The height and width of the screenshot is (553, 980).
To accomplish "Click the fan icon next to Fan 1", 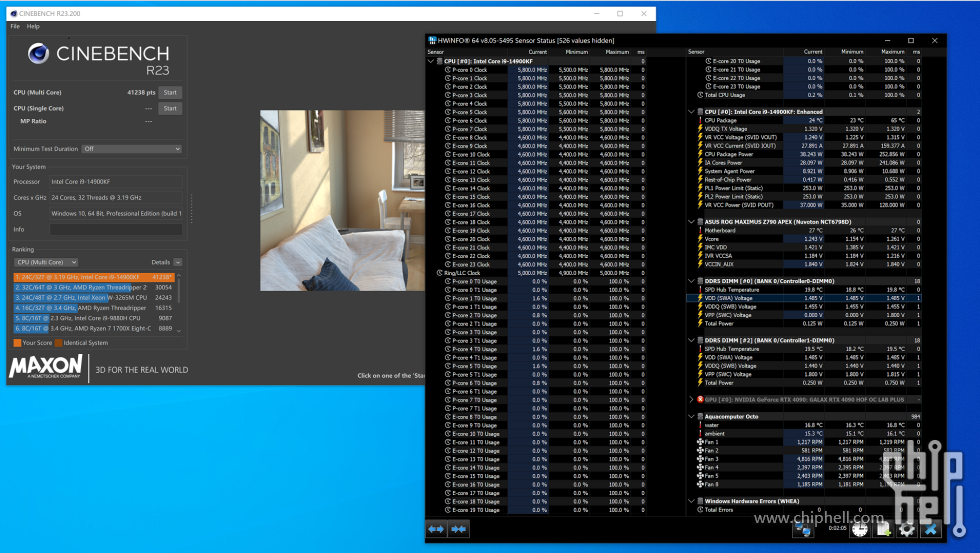I will (700, 442).
